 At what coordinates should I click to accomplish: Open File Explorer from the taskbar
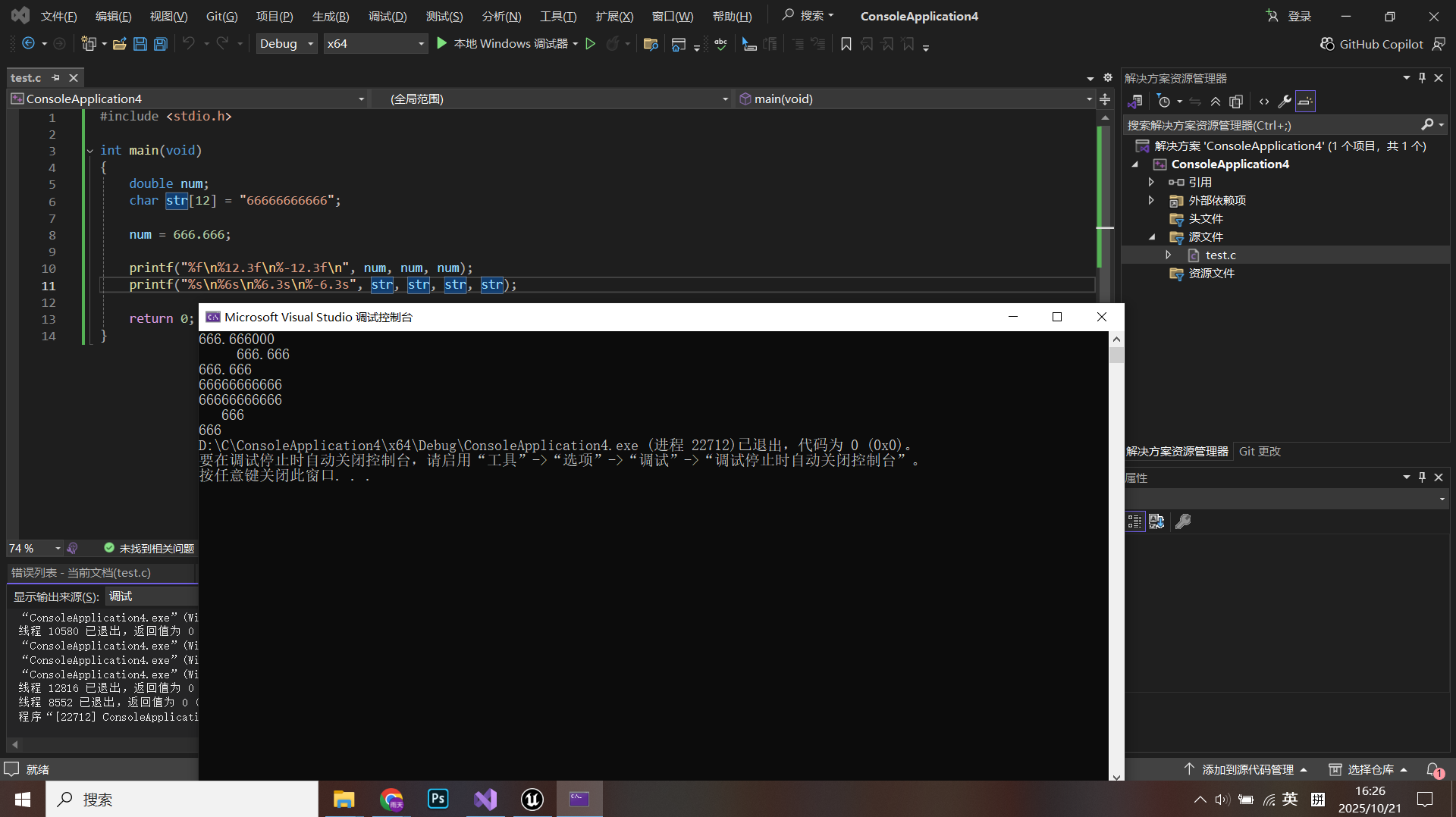pos(344,799)
